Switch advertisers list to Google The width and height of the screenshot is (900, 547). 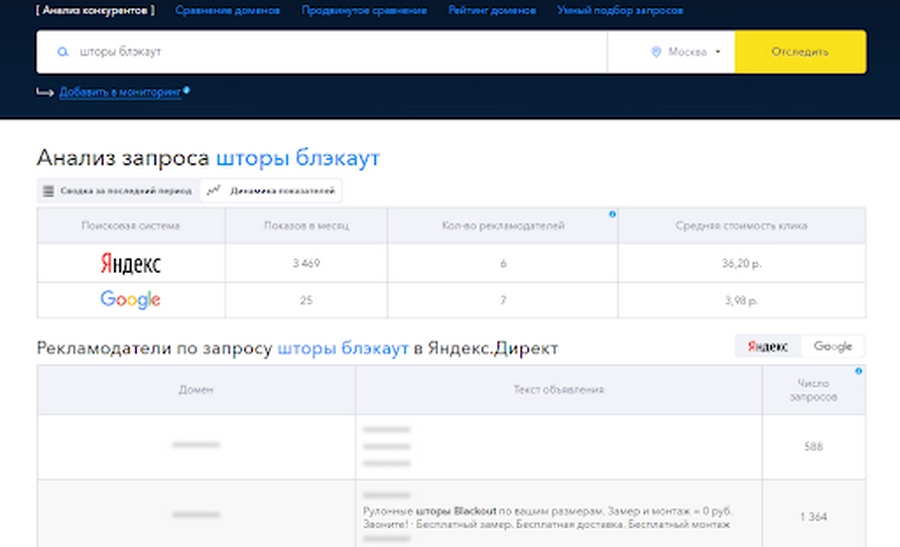click(x=832, y=346)
